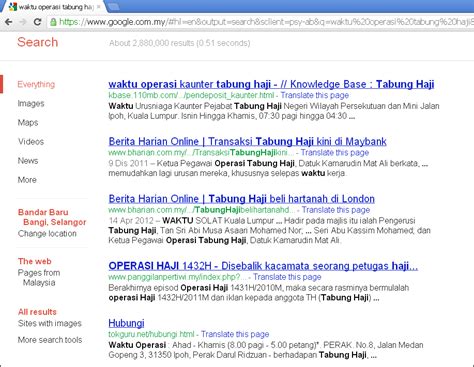Open 'waktu operasi kaunter tabung haji' Knowledge Base result

(x=271, y=84)
